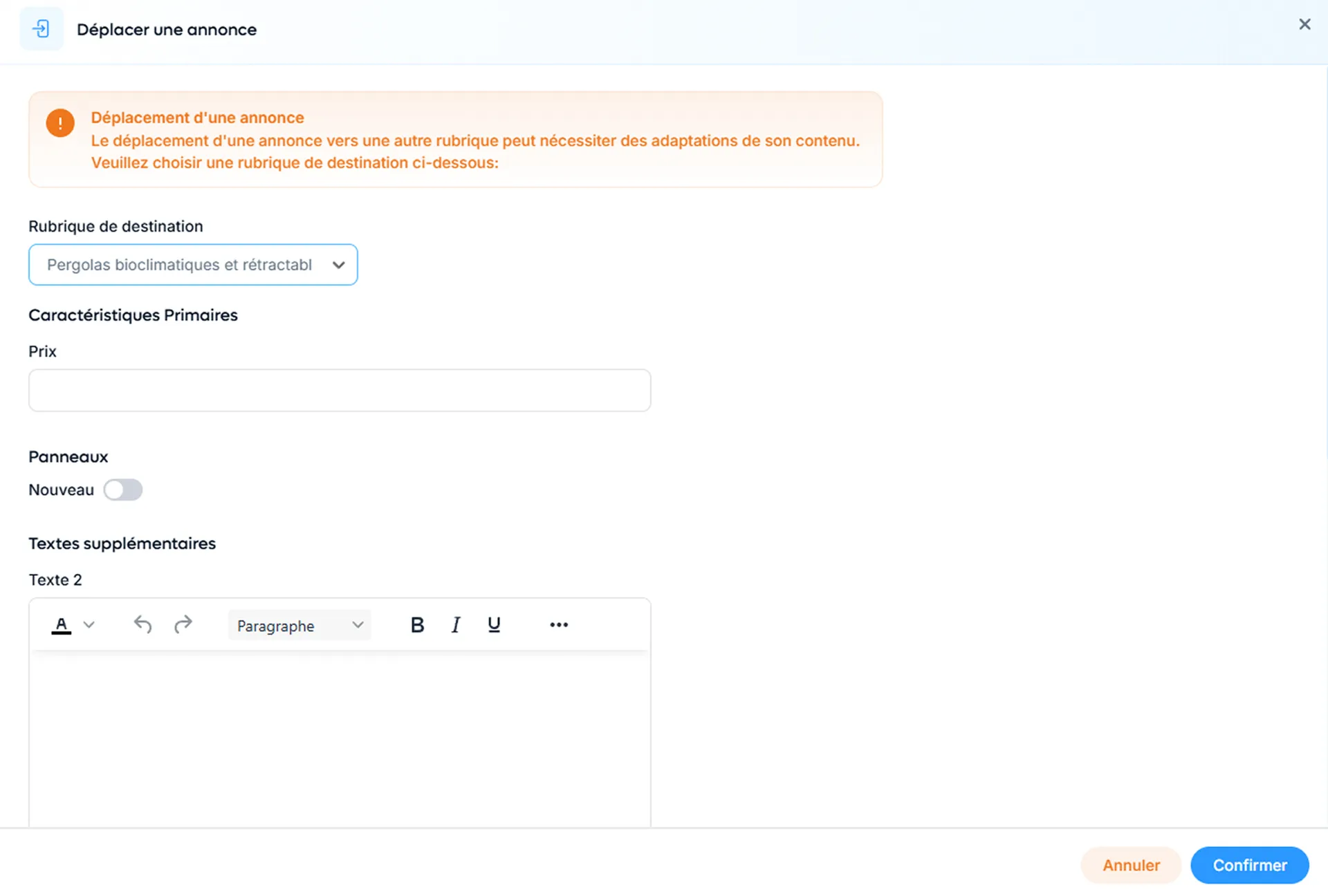The width and height of the screenshot is (1328, 896).
Task: Click the Nouveau label text
Action: click(x=61, y=490)
